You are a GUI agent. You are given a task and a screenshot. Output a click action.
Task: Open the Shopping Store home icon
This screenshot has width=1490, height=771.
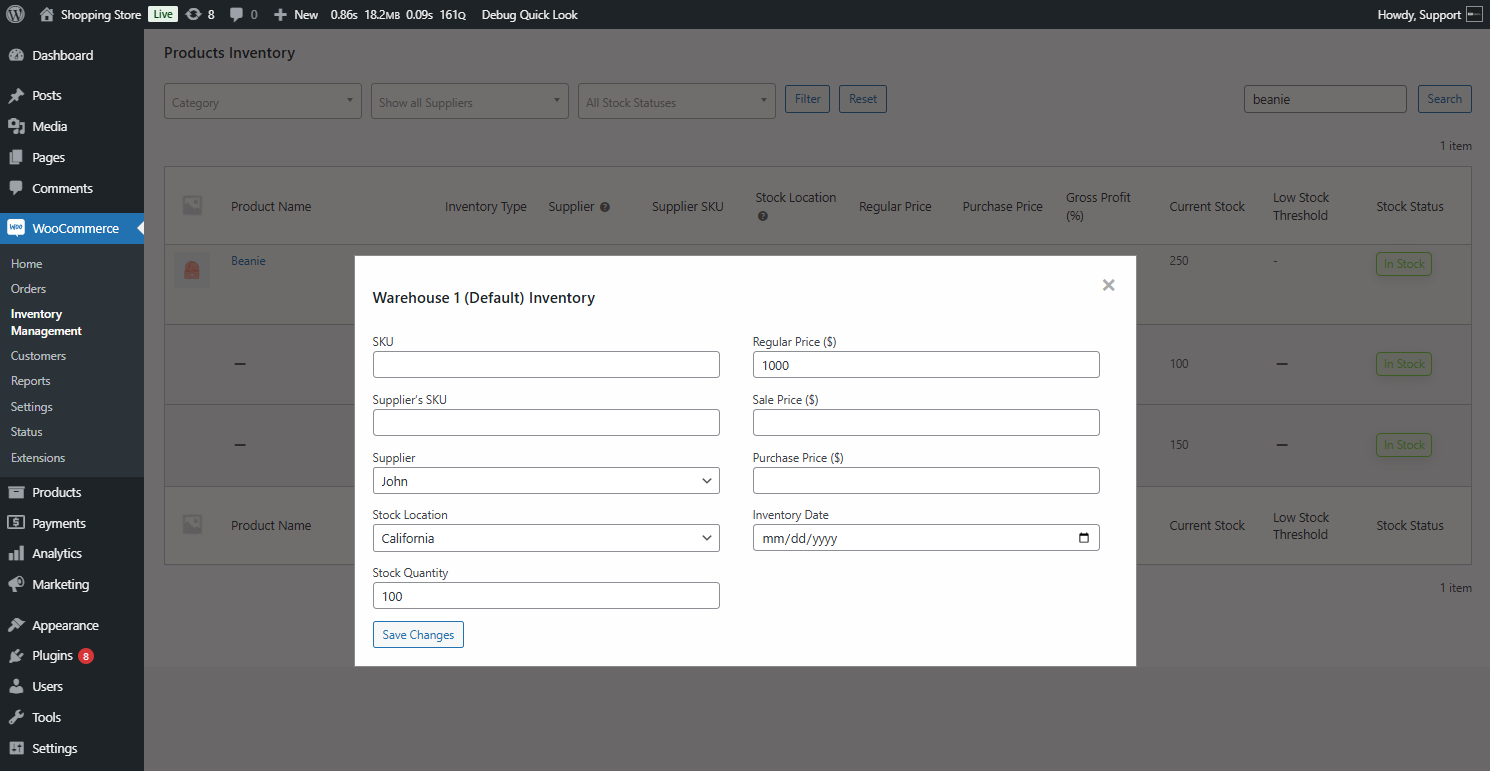(47, 15)
